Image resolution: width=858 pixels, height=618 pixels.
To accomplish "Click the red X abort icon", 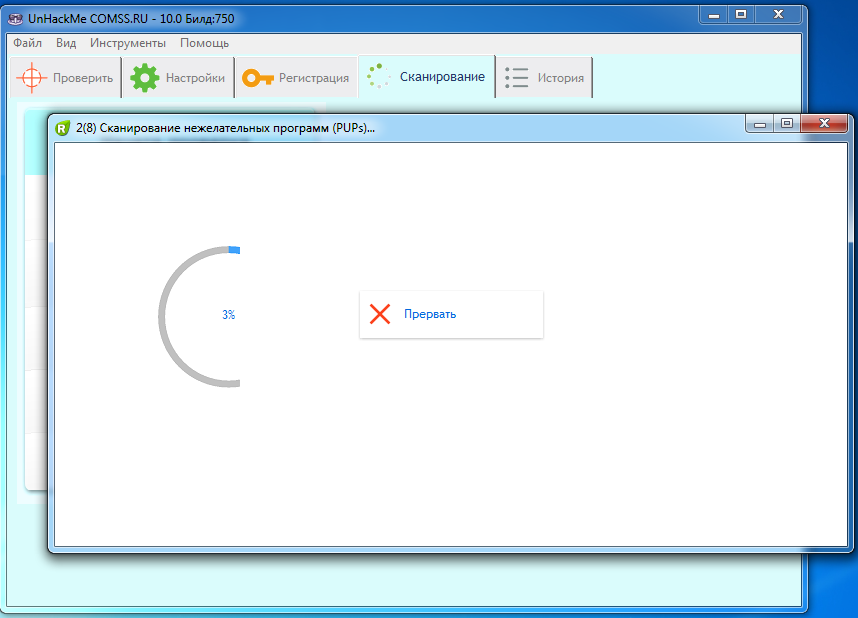I will point(380,314).
